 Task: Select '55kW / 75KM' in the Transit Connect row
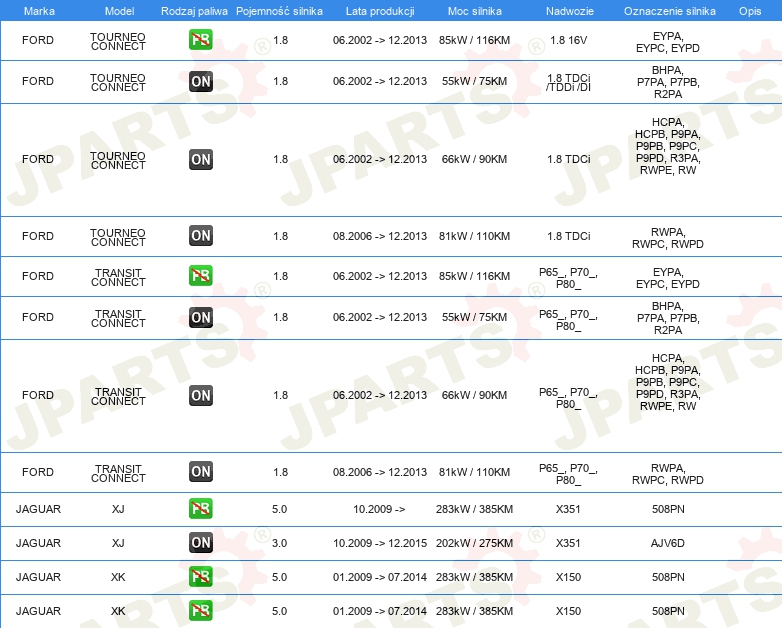pyautogui.click(x=474, y=317)
